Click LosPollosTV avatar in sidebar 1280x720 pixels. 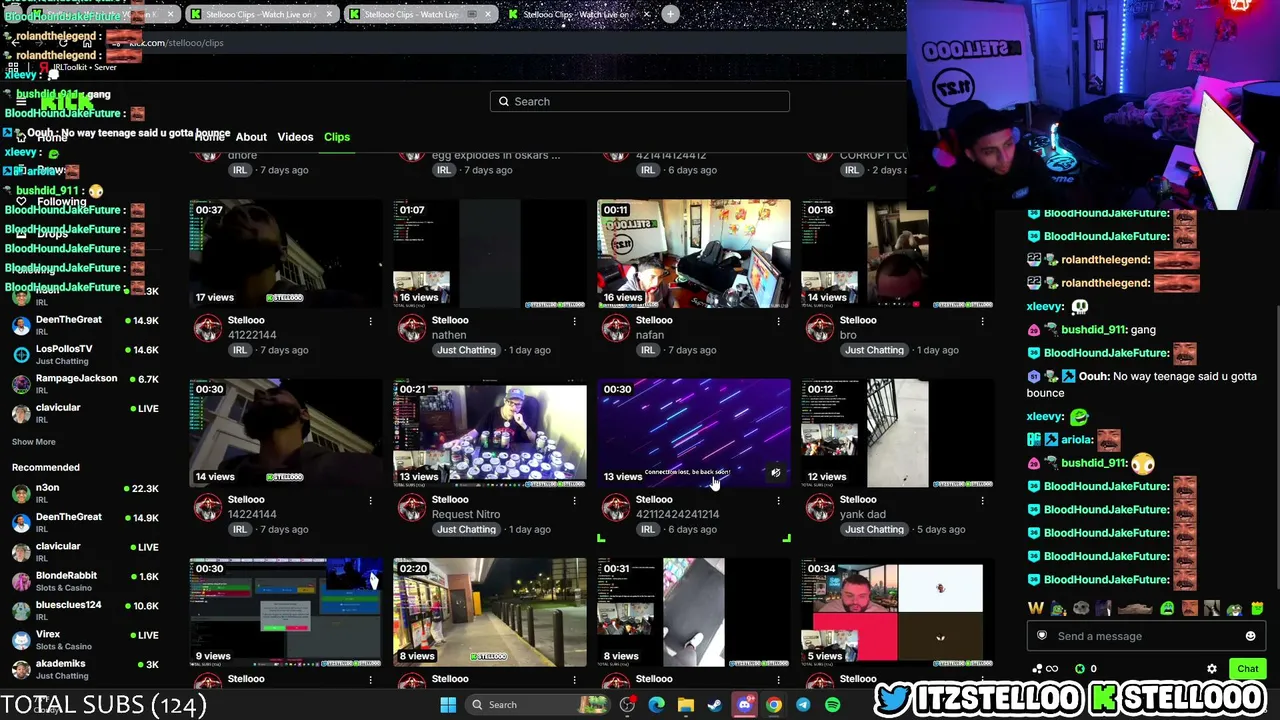point(21,354)
